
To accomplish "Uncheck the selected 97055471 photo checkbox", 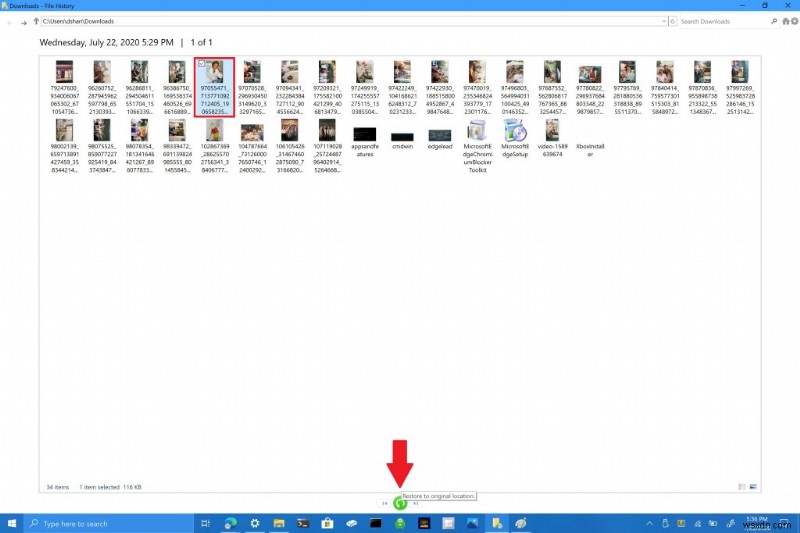I will click(x=202, y=63).
